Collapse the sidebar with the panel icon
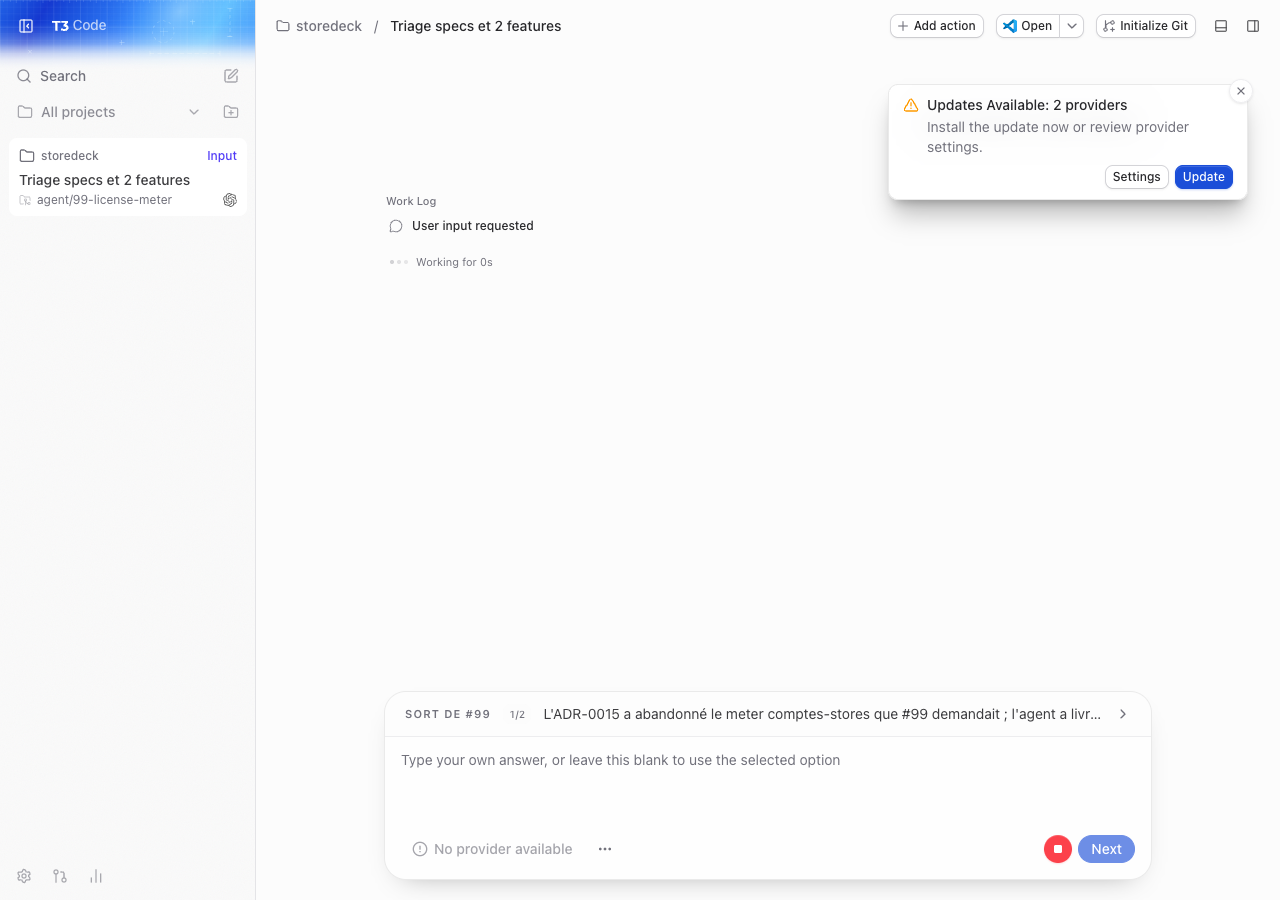 click(x=26, y=26)
